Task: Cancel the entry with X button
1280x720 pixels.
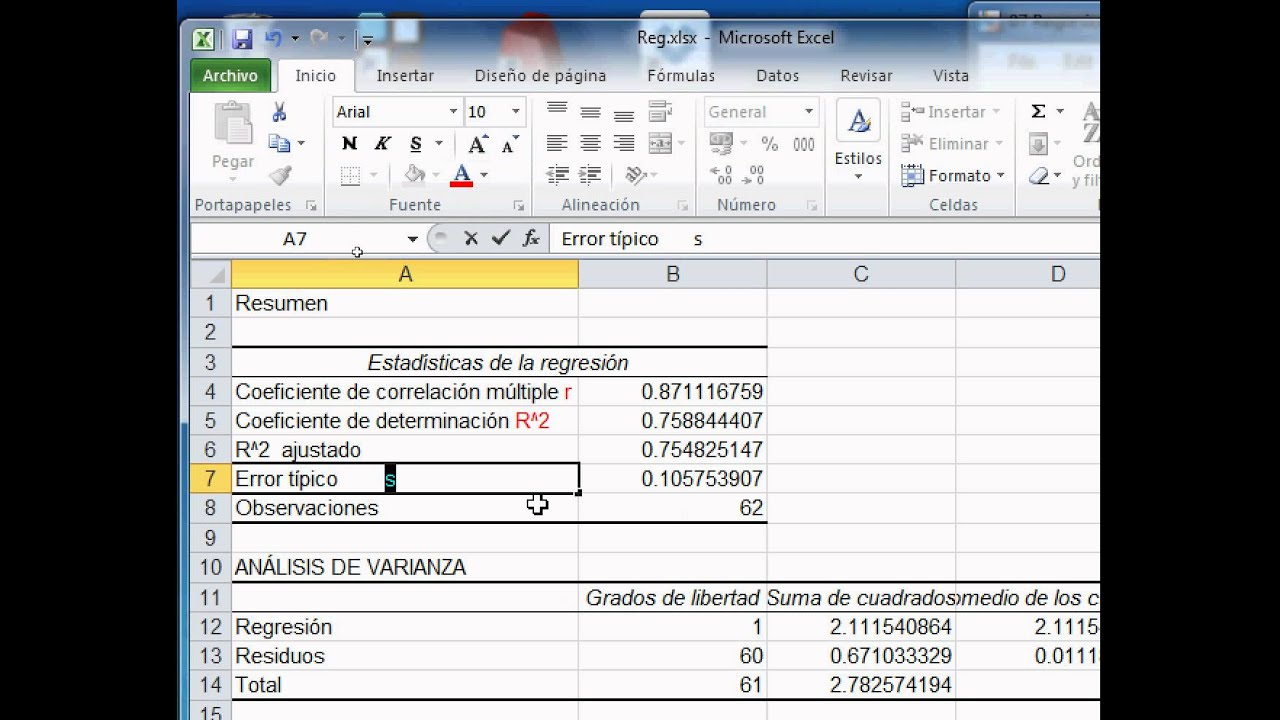Action: point(471,239)
